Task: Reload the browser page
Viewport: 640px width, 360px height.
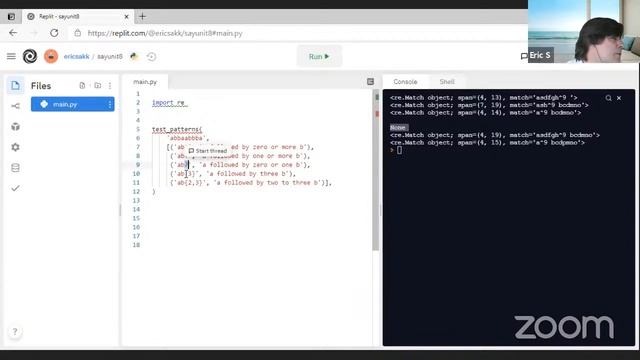Action: pyautogui.click(x=54, y=33)
